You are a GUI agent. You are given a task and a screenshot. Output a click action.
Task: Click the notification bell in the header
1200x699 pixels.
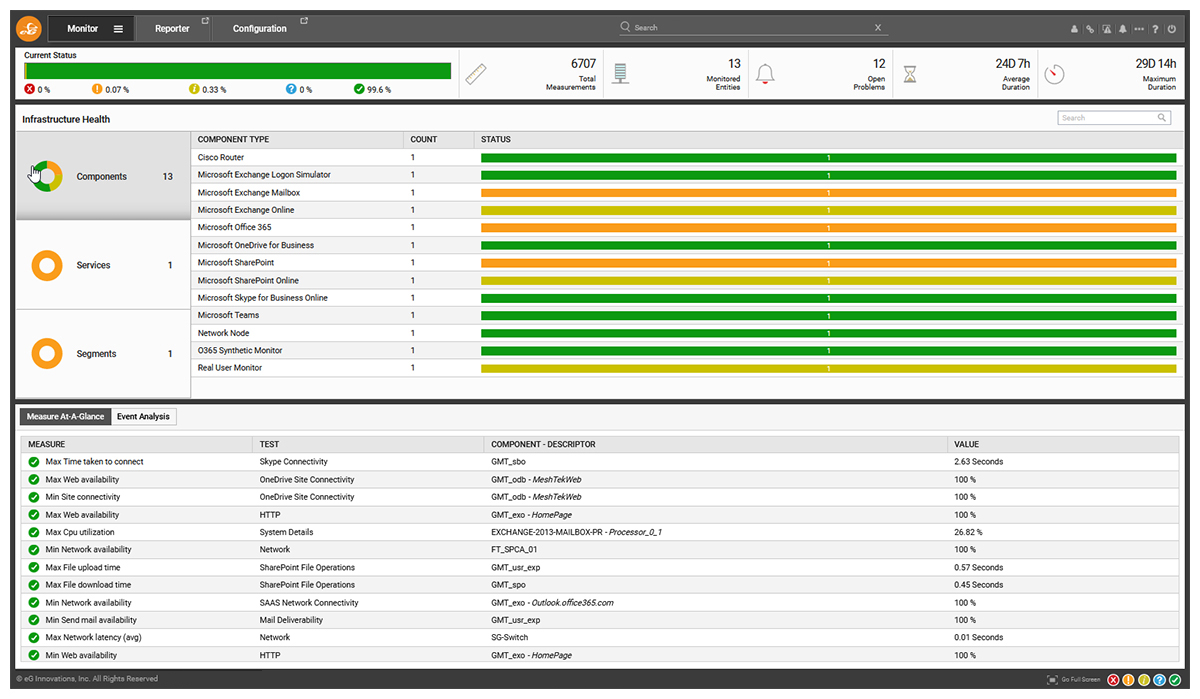click(1123, 29)
